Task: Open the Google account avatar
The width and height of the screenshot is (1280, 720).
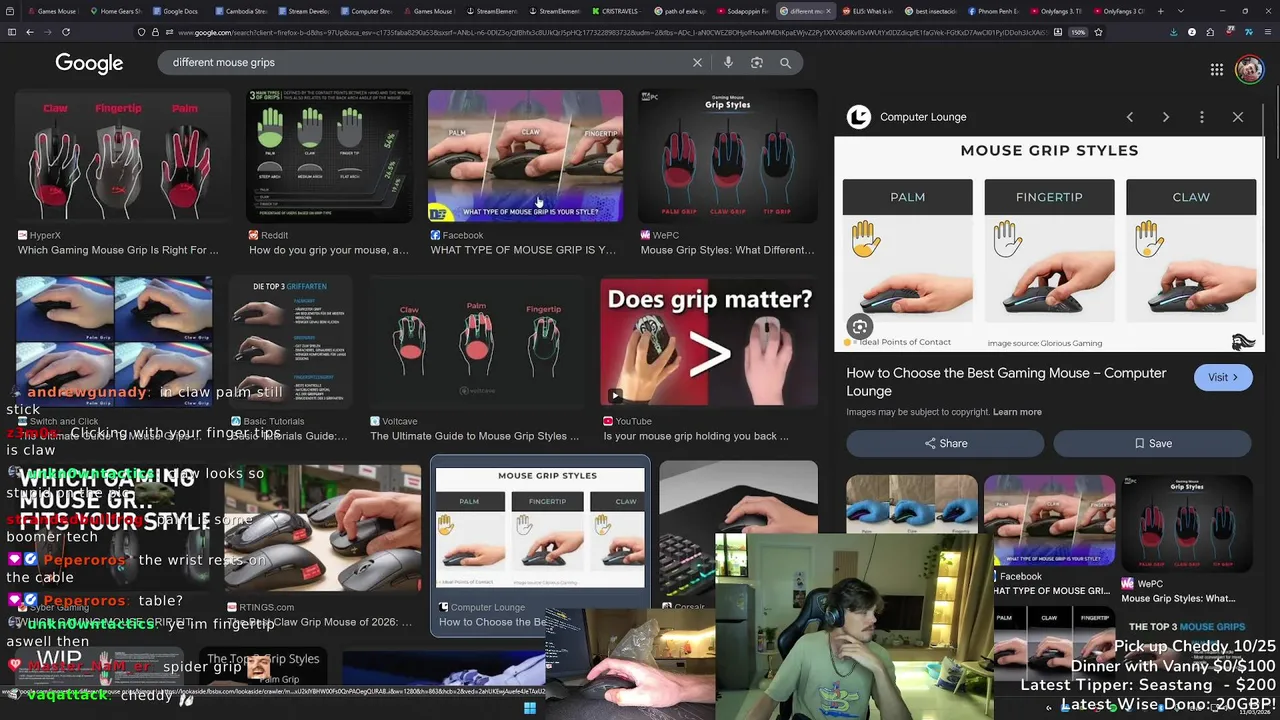Action: (1249, 69)
